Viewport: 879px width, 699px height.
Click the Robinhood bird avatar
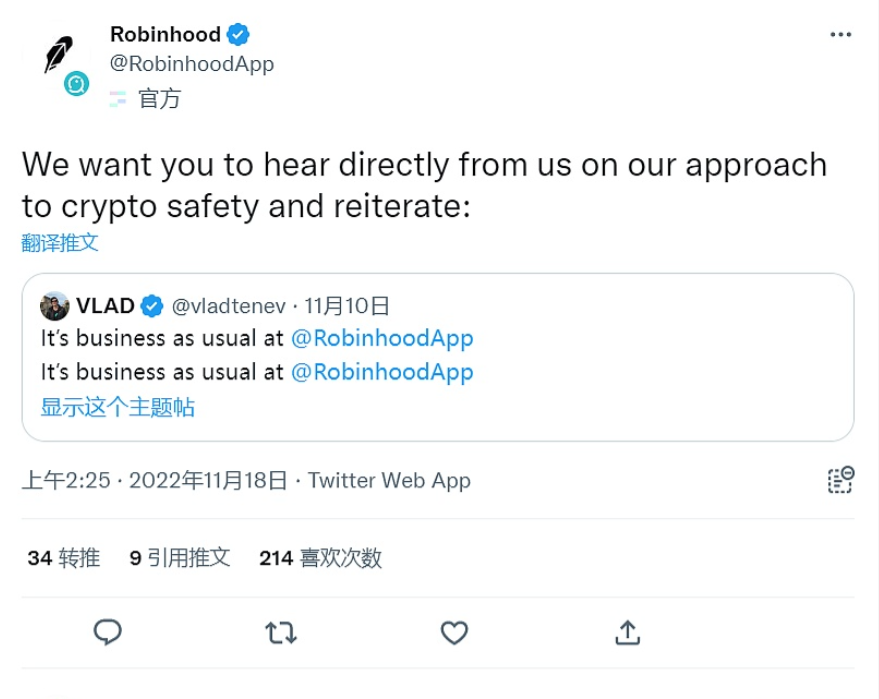coord(57,50)
